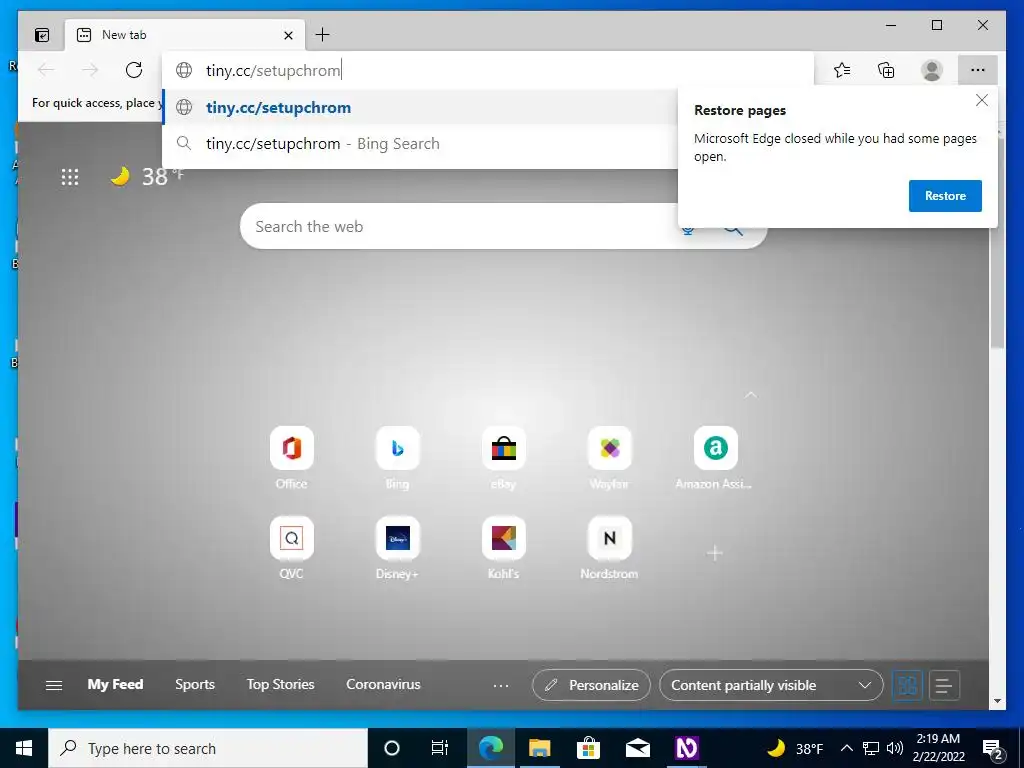This screenshot has height=768, width=1024.
Task: Open the notification center icon
Action: (993, 749)
